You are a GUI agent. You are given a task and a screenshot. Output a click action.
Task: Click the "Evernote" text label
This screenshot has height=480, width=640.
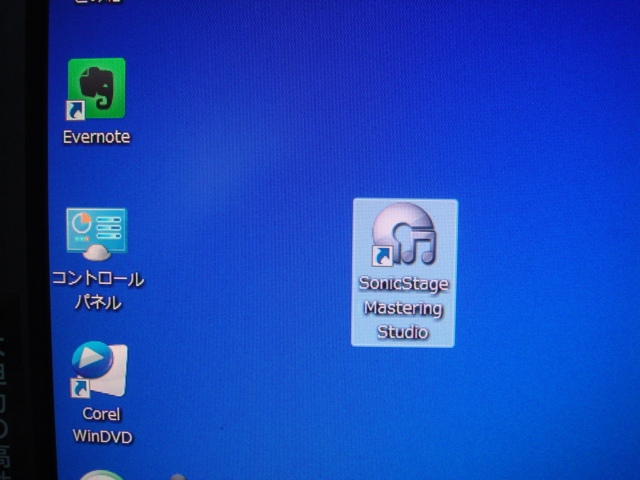click(96, 137)
